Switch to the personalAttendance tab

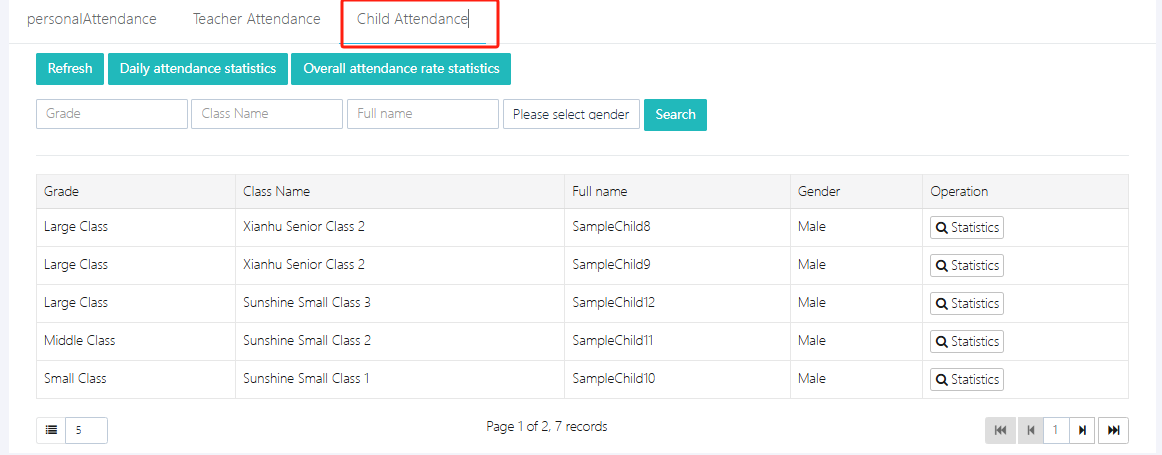pyautogui.click(x=92, y=19)
